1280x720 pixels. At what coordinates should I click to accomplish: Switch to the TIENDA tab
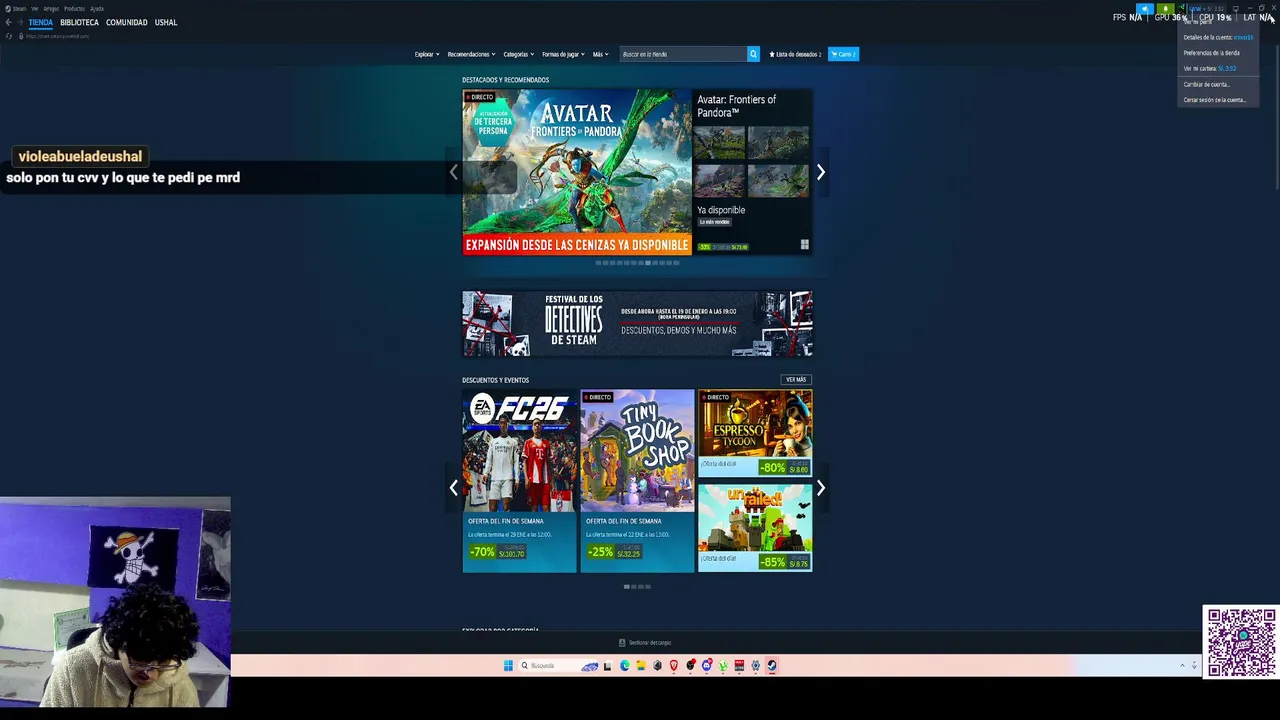pos(40,22)
